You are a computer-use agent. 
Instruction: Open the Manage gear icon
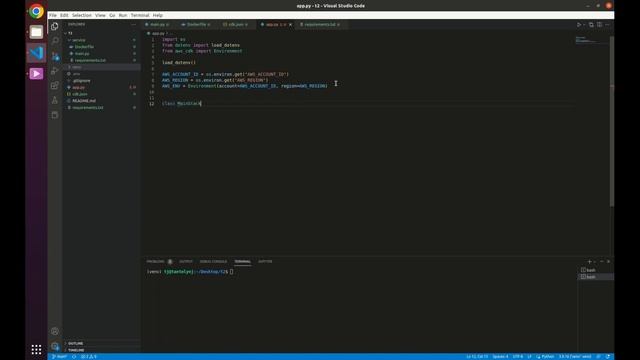[55, 346]
